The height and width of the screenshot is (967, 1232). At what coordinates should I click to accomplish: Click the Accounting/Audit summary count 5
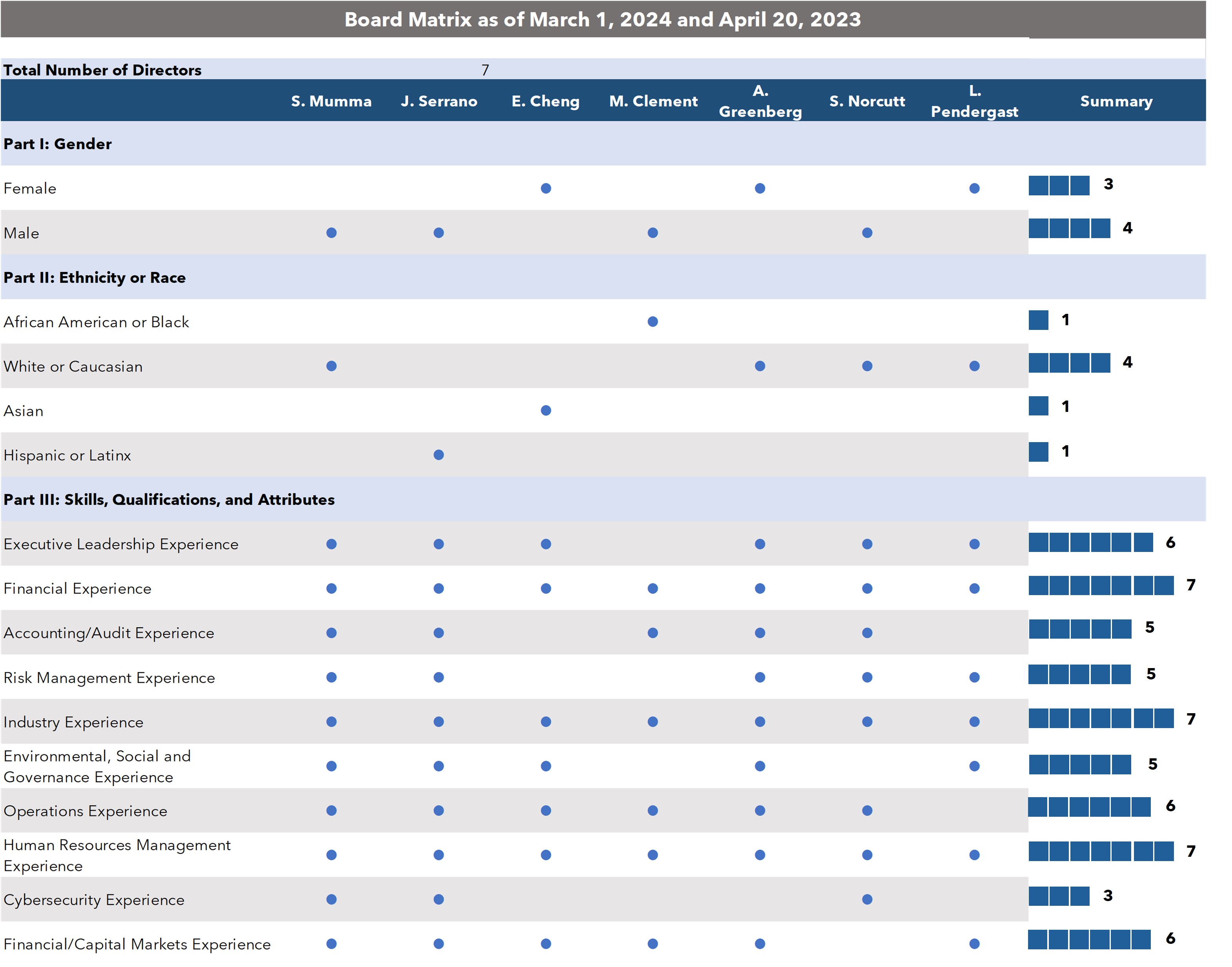1149,627
